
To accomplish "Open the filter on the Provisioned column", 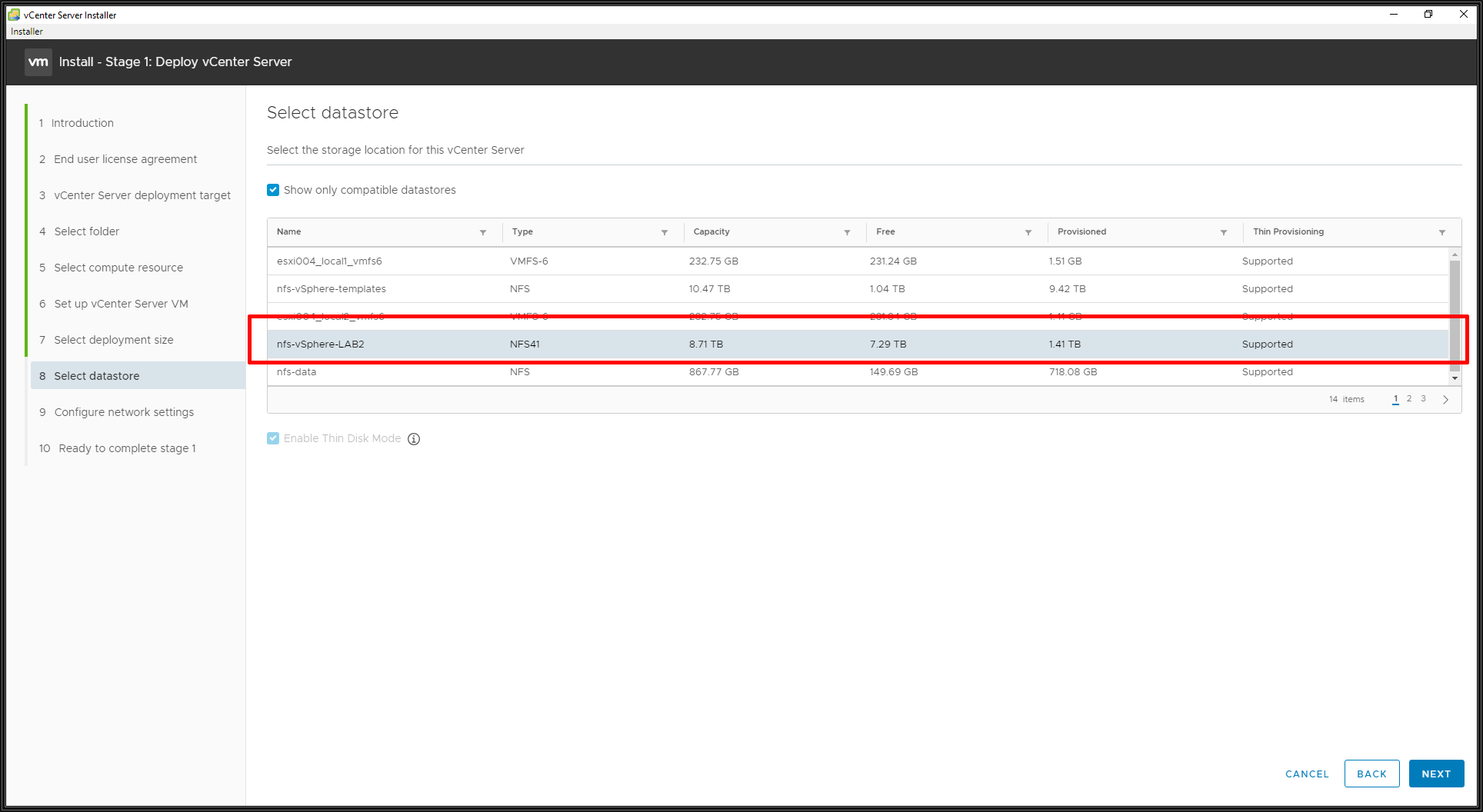I will point(1225,231).
